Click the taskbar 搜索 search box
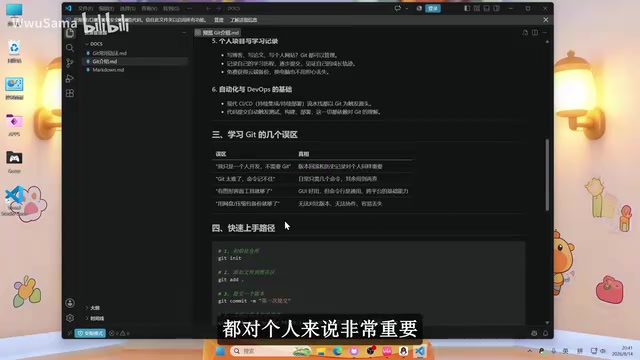The width and height of the screenshot is (640, 360). 271,351
